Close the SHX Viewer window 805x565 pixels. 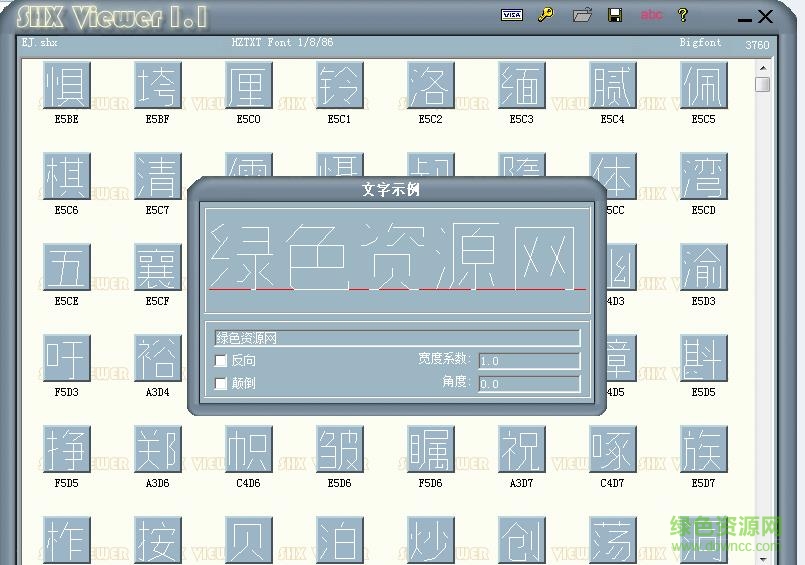765,16
